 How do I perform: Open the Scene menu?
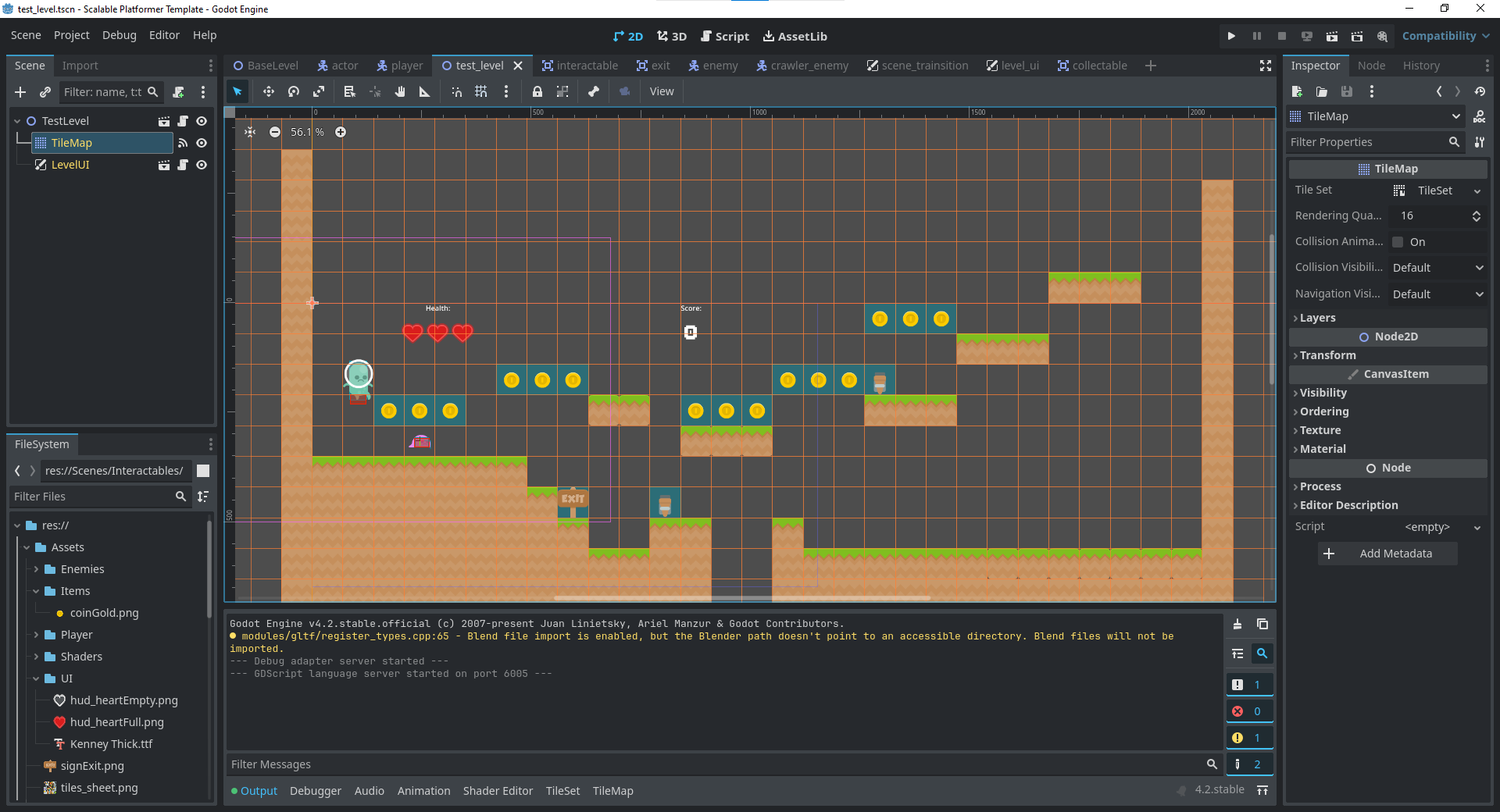coord(26,35)
